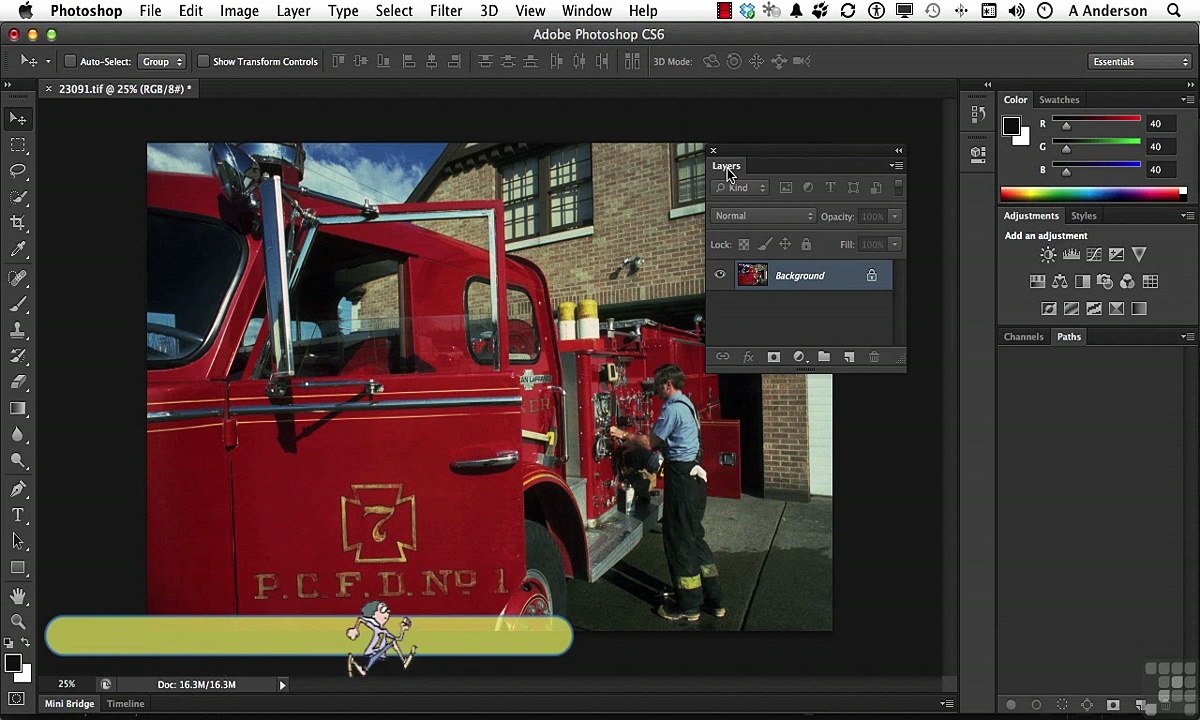Select the Crop tool
Screen dimensions: 1200x720
point(18,223)
